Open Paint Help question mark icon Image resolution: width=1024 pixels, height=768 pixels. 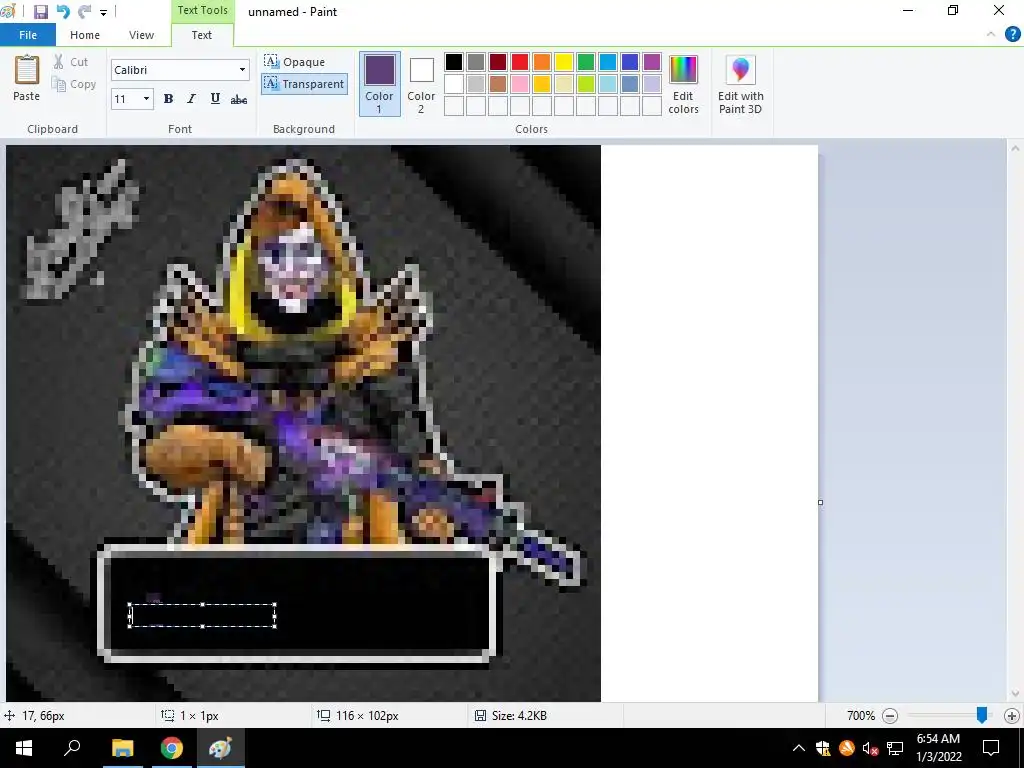1012,35
